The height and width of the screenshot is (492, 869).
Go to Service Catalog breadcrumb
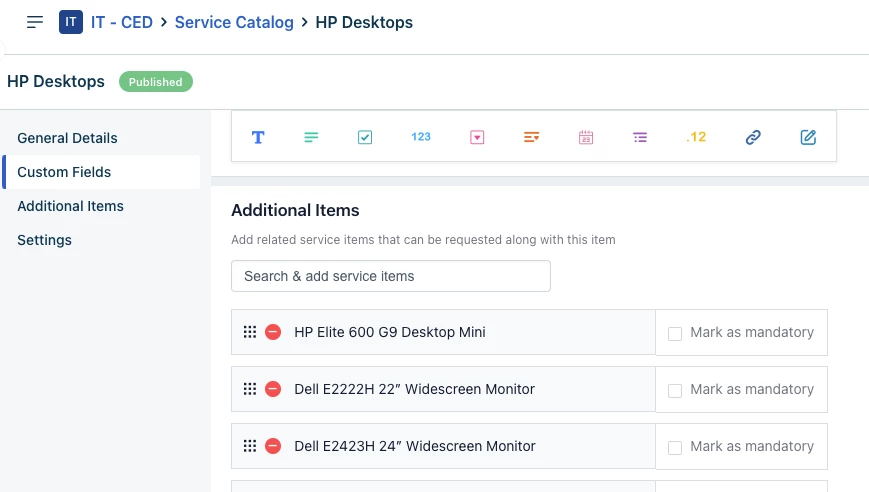234,22
